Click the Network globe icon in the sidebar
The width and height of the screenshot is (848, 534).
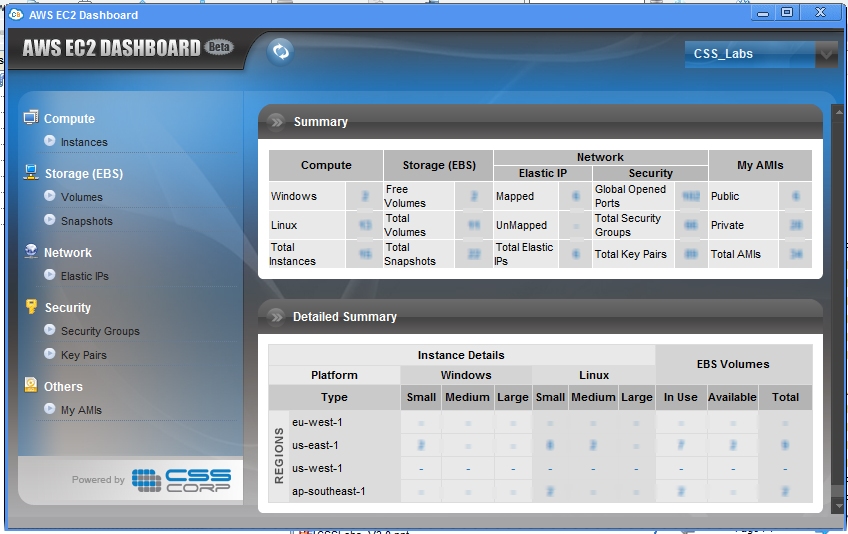pos(31,252)
